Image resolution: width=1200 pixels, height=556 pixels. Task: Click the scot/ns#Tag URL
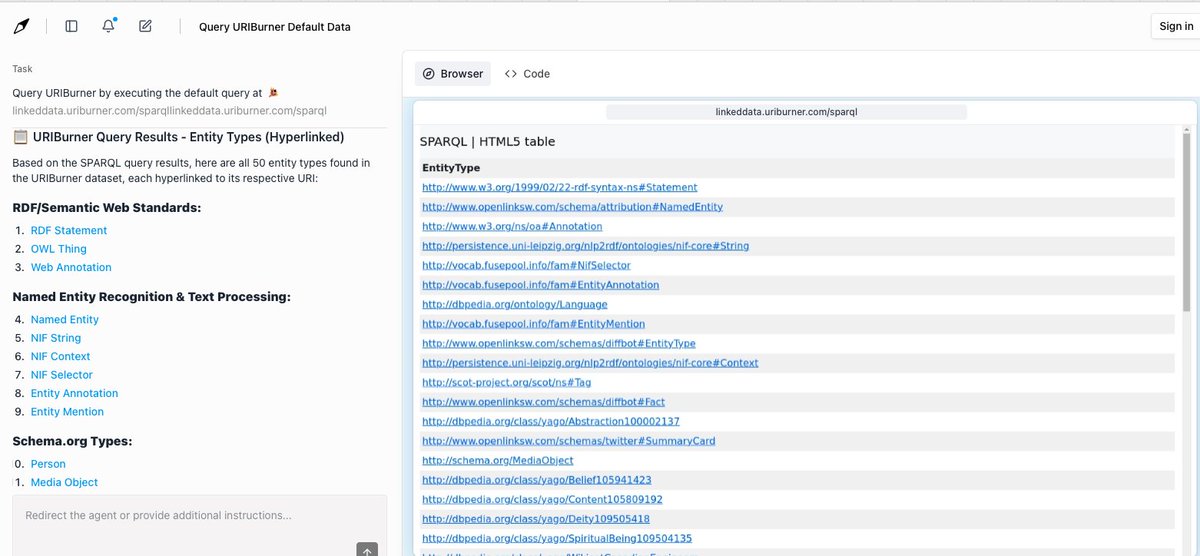507,382
